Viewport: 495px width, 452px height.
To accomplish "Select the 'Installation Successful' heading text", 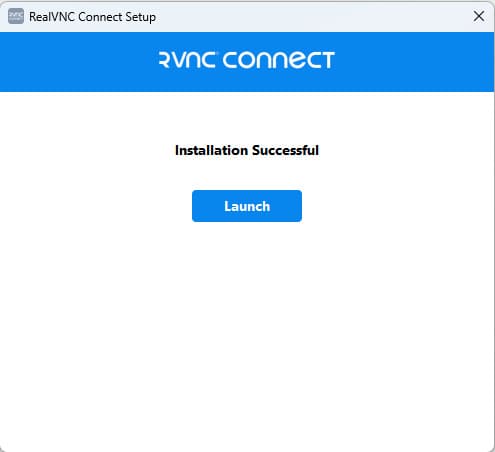I will pos(247,150).
